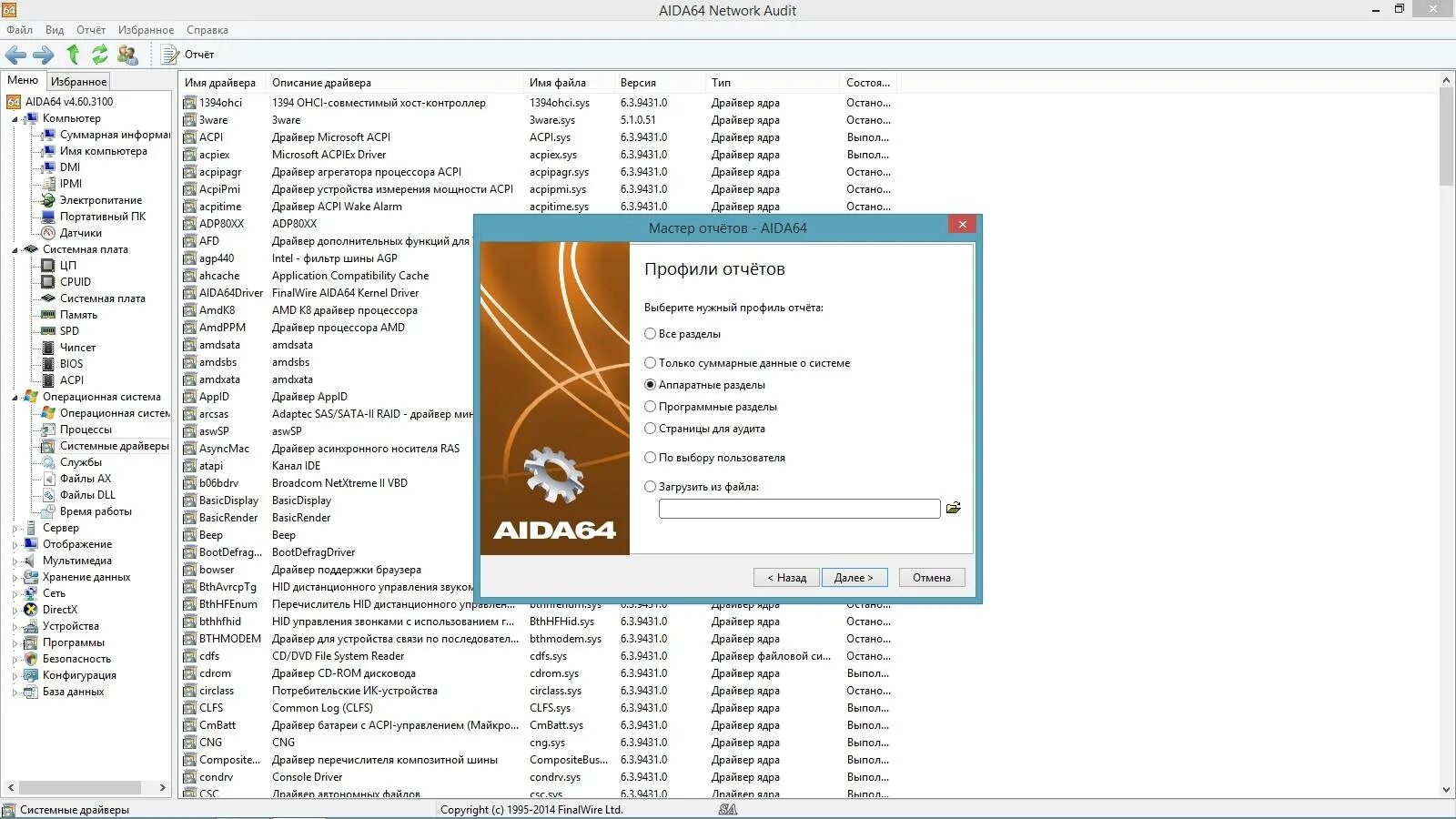Open the Чипсет tree item
Screen dimensions: 1456x819
pyautogui.click(x=77, y=348)
